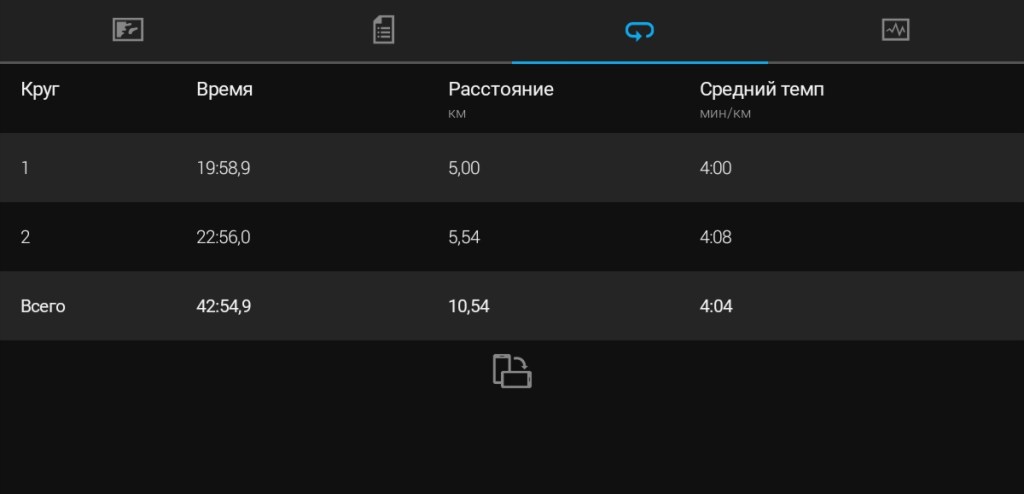Open the activity overview tab icon
The height and width of the screenshot is (494, 1024).
[128, 30]
